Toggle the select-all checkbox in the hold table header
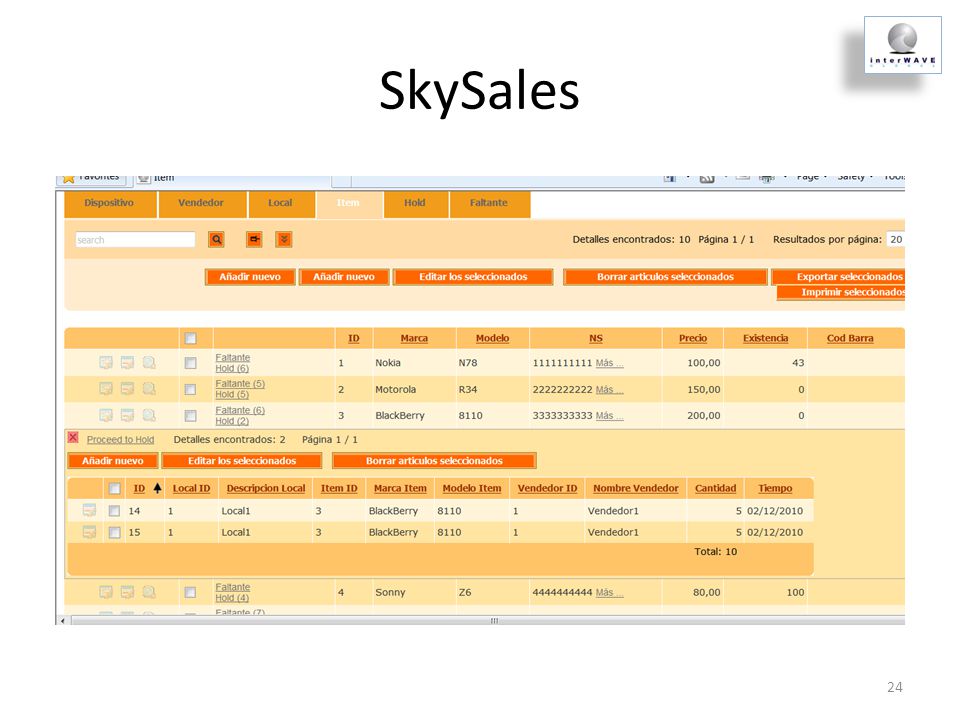This screenshot has height=720, width=960. pos(114,488)
